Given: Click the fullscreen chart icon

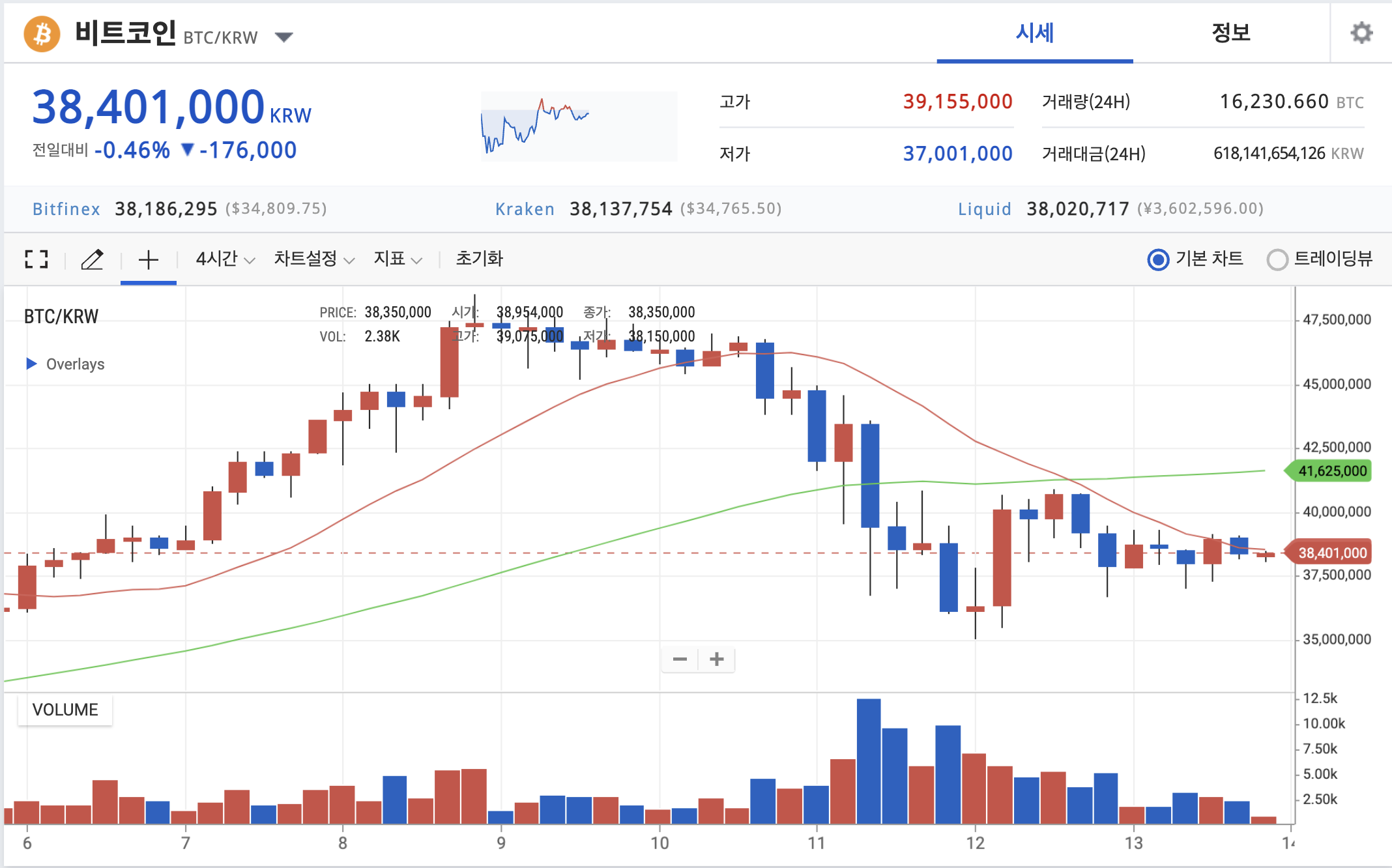Looking at the screenshot, I should (x=36, y=259).
